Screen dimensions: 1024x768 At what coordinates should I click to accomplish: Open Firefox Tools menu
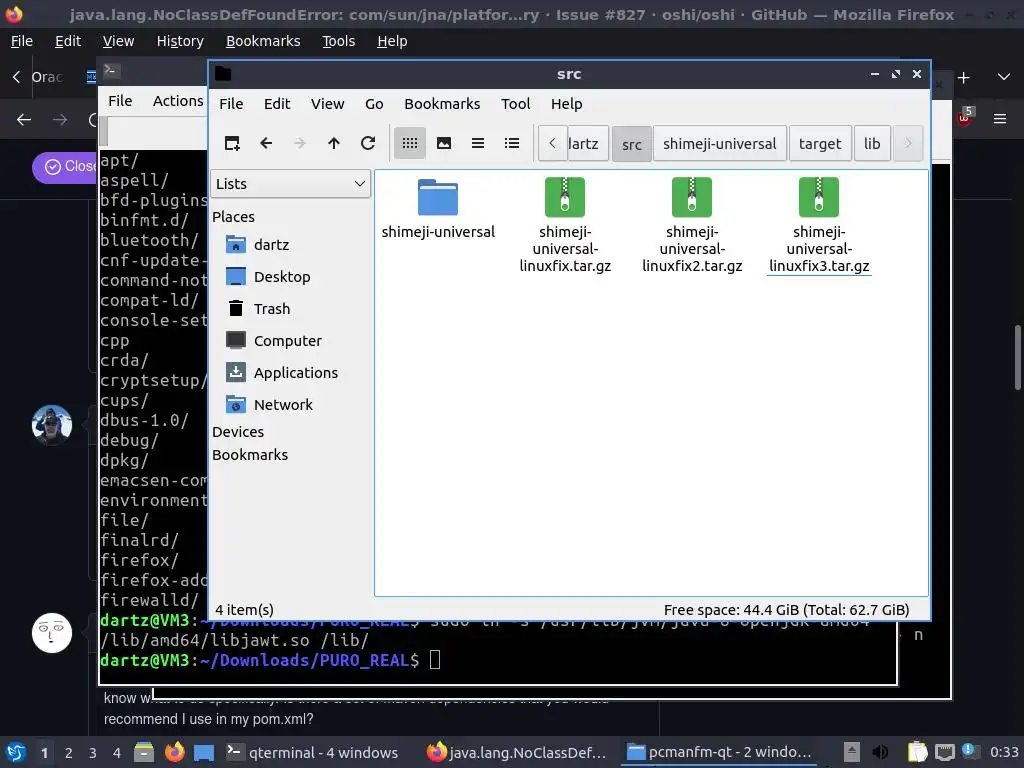pyautogui.click(x=338, y=41)
